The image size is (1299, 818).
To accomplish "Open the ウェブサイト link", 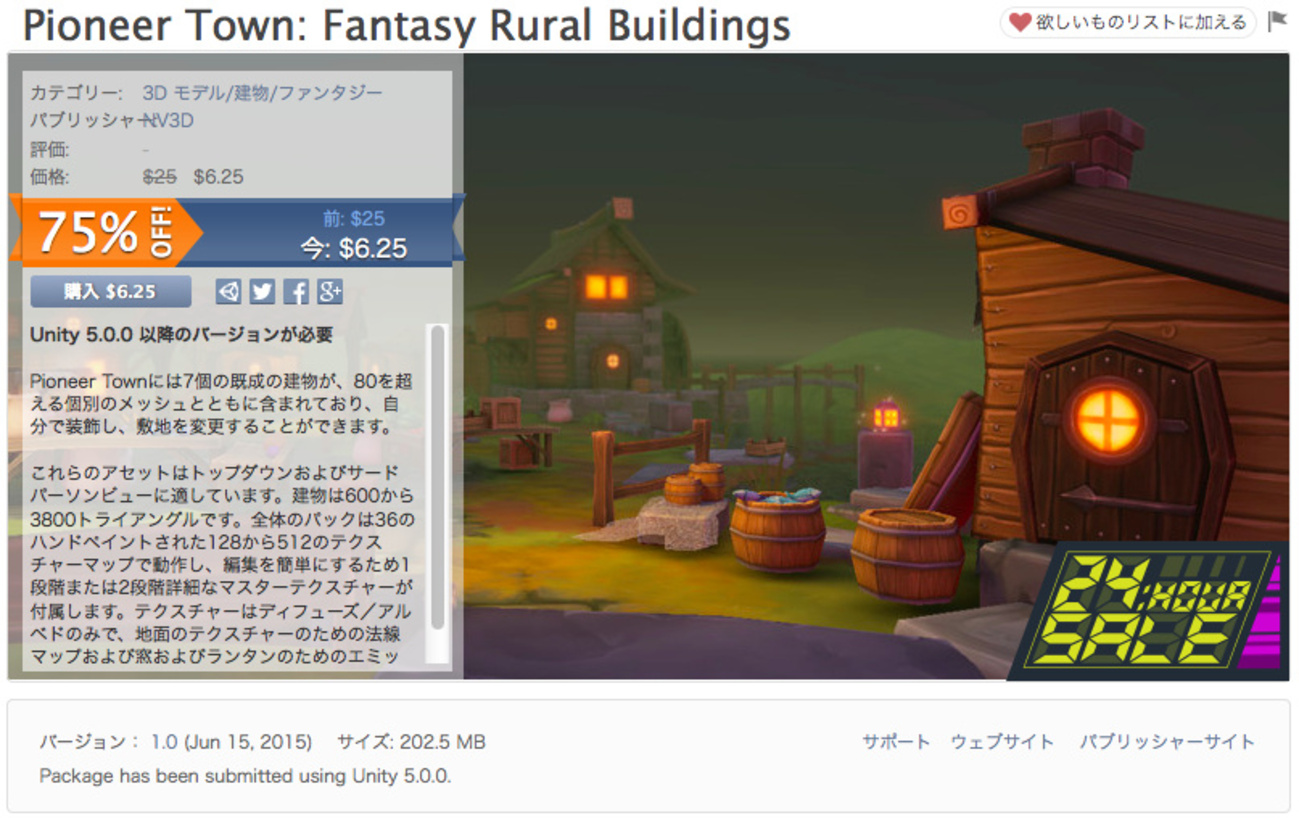I will (x=1002, y=741).
